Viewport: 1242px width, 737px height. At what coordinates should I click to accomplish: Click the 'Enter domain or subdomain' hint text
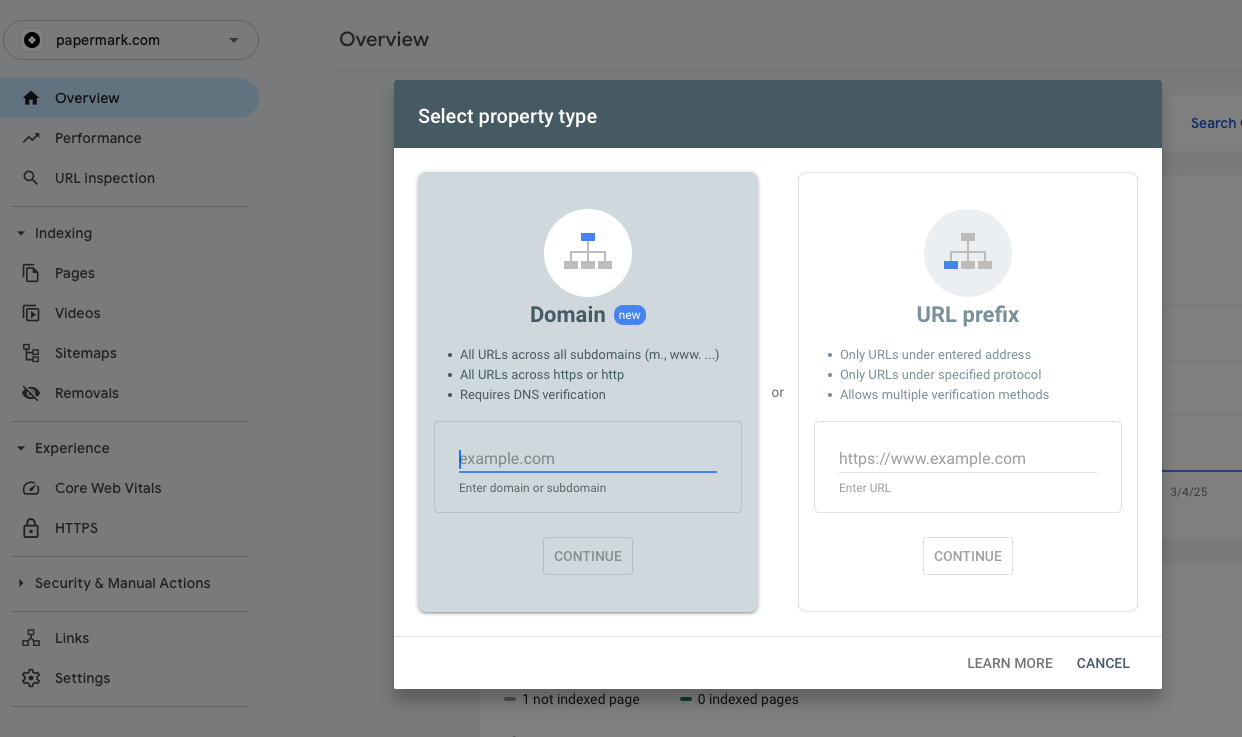pos(533,488)
